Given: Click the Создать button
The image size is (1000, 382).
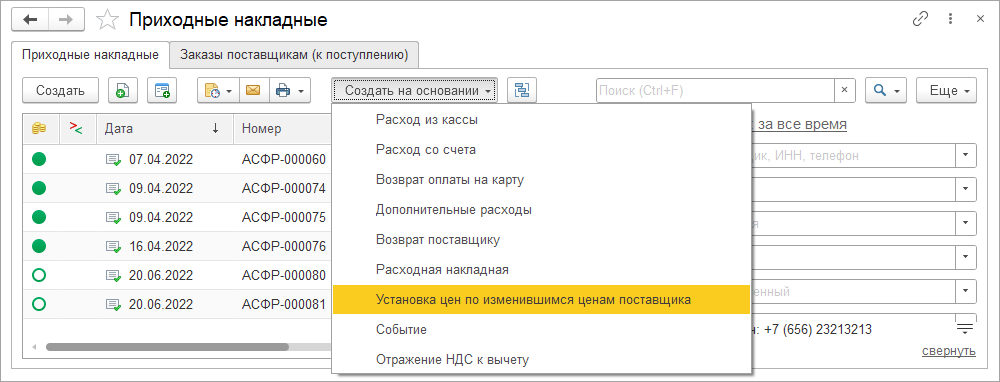Looking at the screenshot, I should 61,91.
